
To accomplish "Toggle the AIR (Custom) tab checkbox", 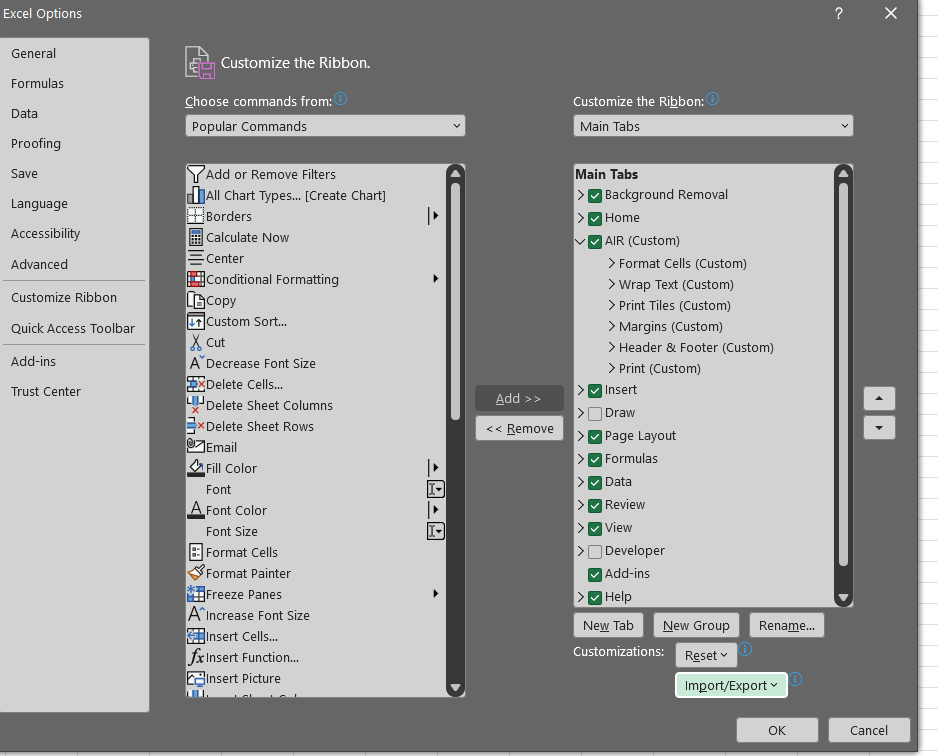I will tap(595, 242).
